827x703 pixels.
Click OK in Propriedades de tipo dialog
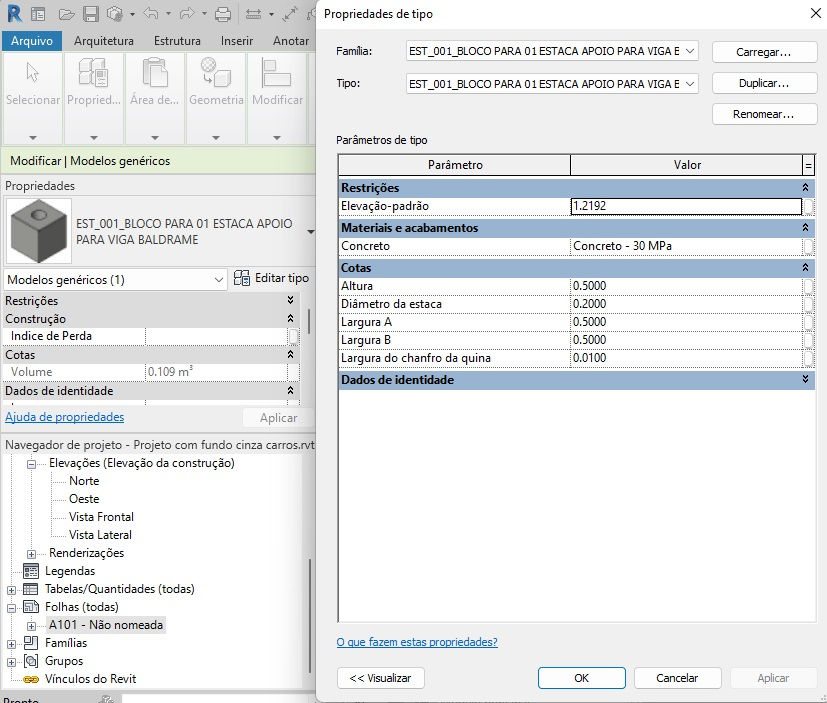coord(581,678)
